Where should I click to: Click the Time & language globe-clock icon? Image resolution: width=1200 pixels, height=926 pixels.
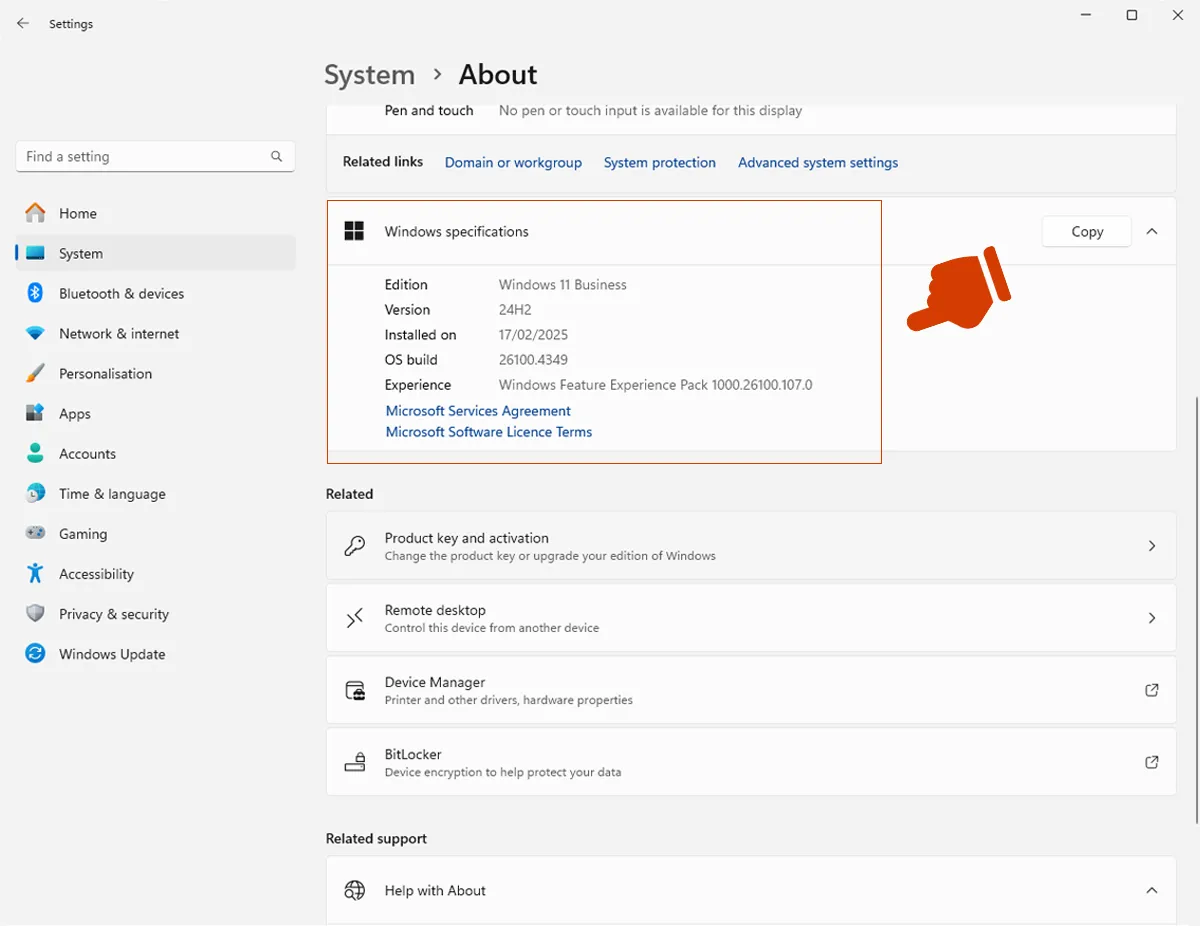pos(35,493)
